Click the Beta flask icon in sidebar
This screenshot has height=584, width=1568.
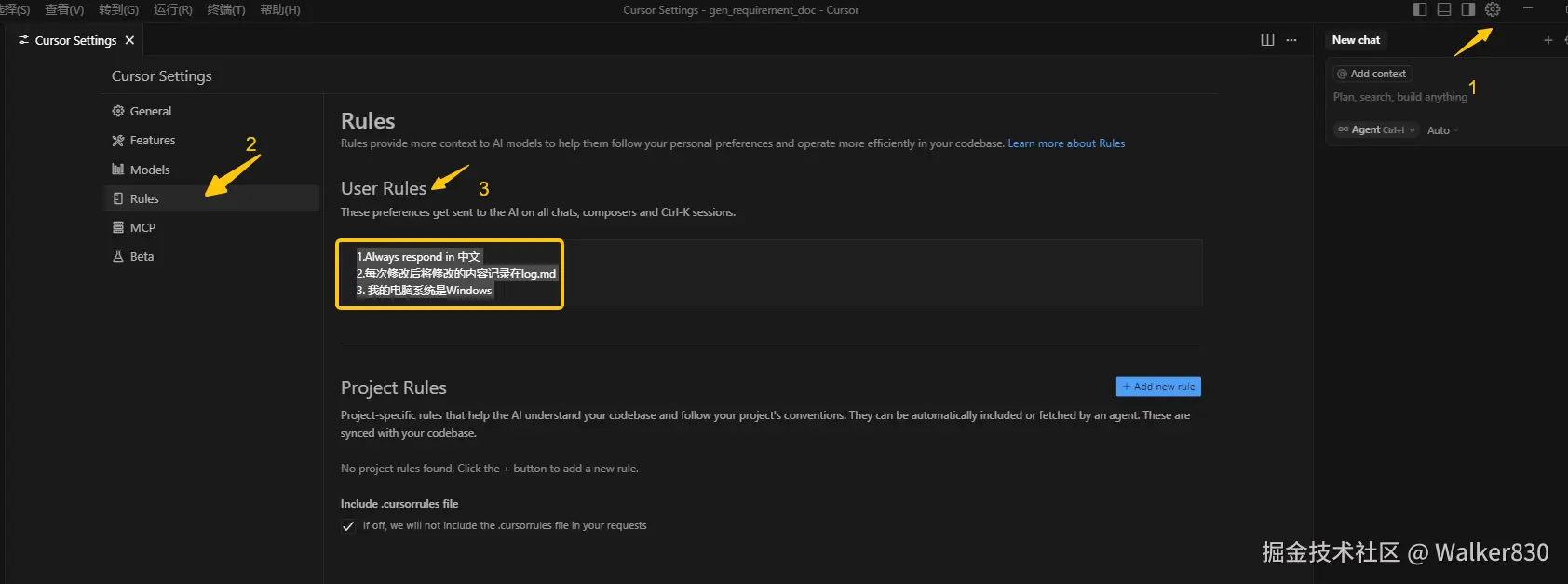(118, 256)
